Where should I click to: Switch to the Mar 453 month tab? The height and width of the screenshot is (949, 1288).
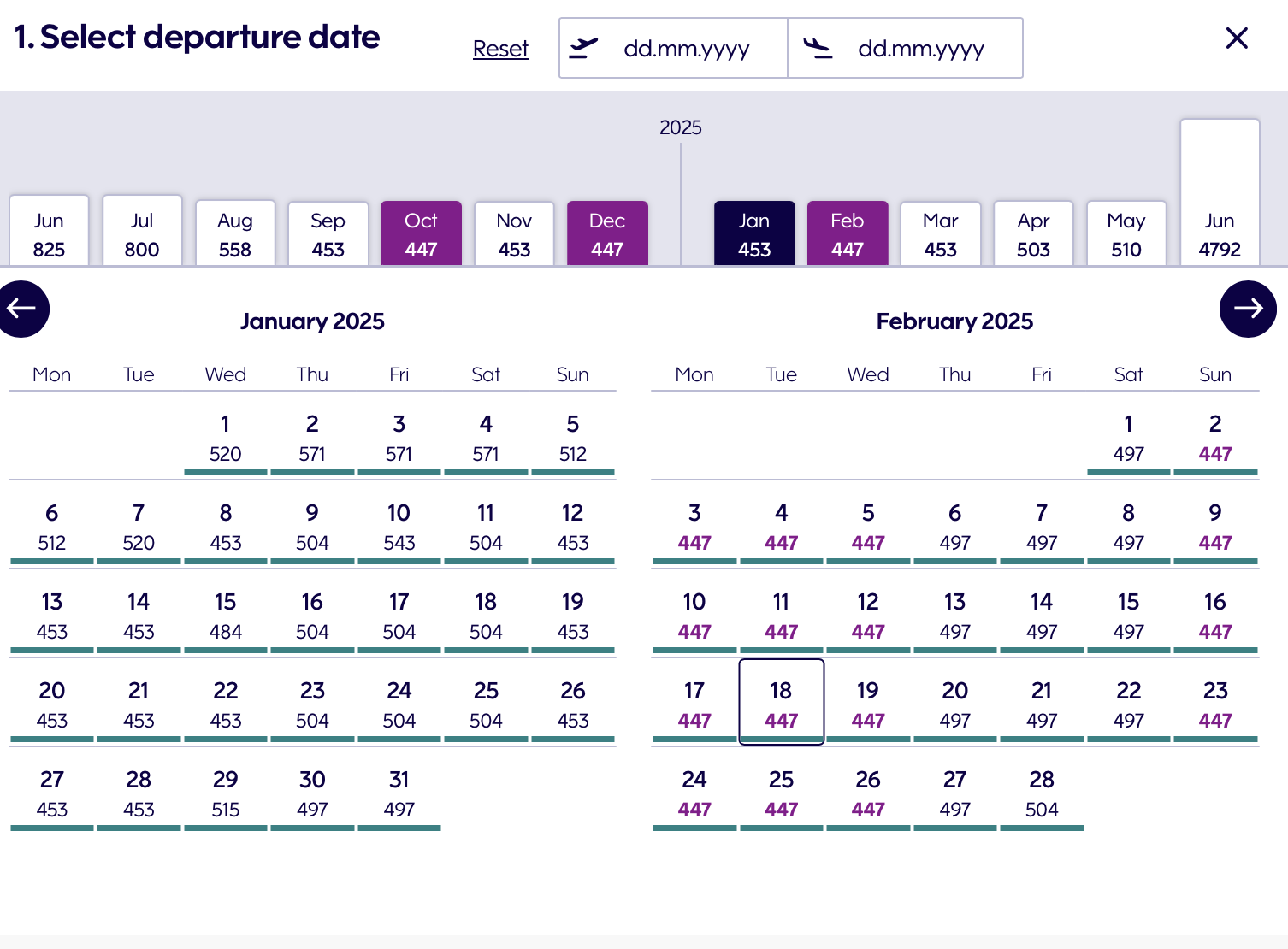click(x=940, y=234)
